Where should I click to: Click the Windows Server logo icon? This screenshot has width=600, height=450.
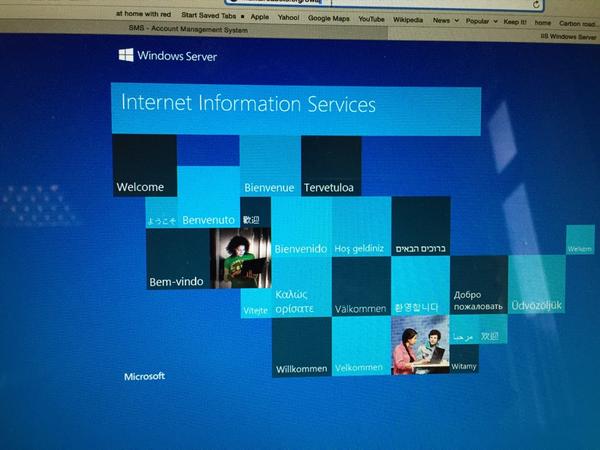coord(126,55)
